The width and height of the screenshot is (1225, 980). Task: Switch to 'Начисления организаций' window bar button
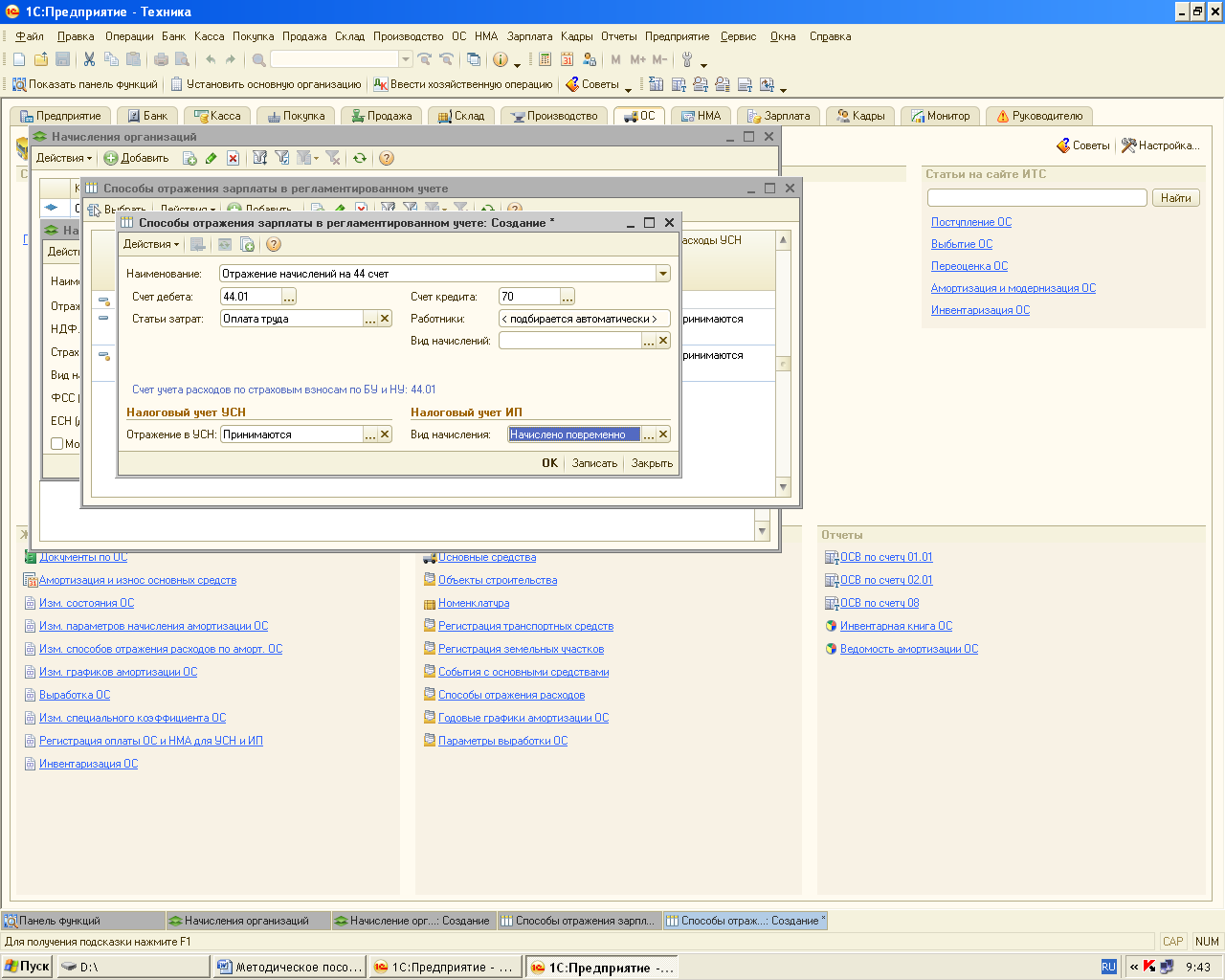[247, 921]
